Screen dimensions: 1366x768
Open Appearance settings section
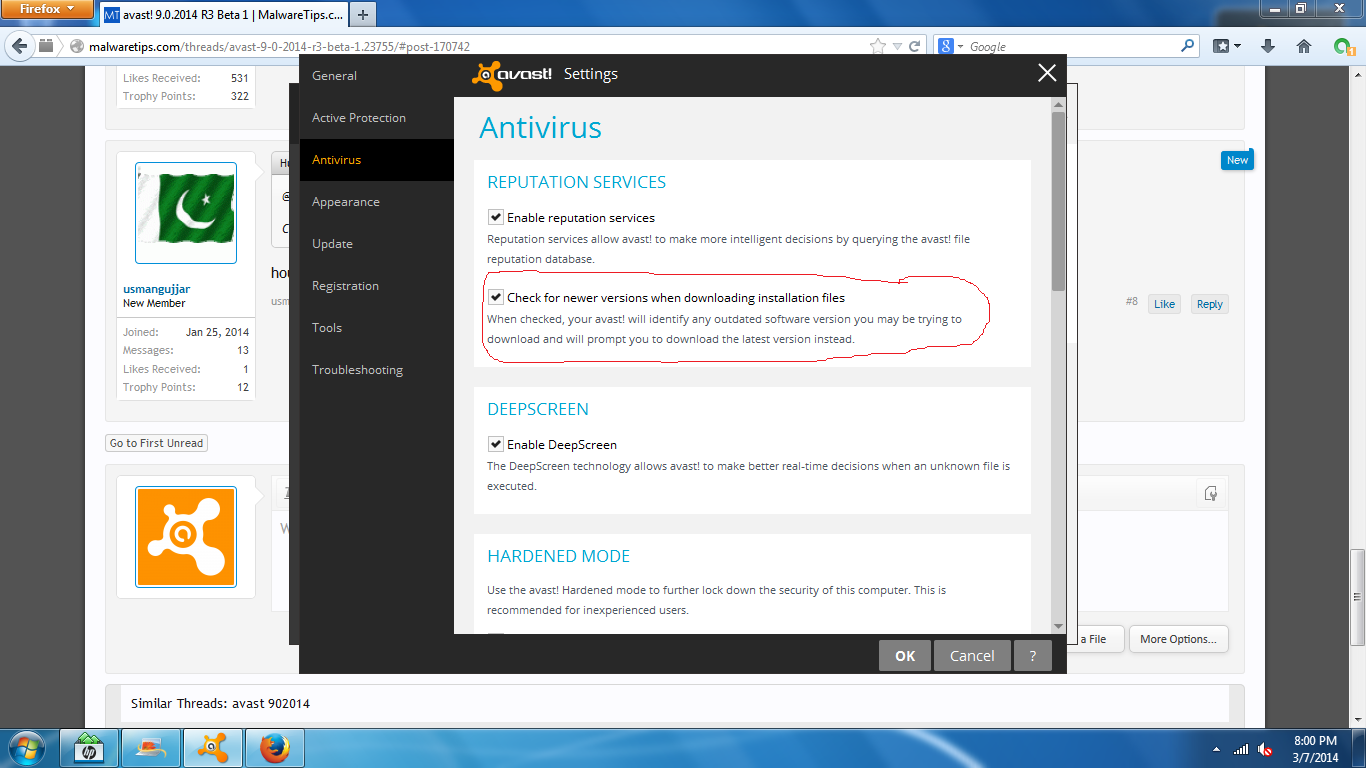tap(377, 202)
